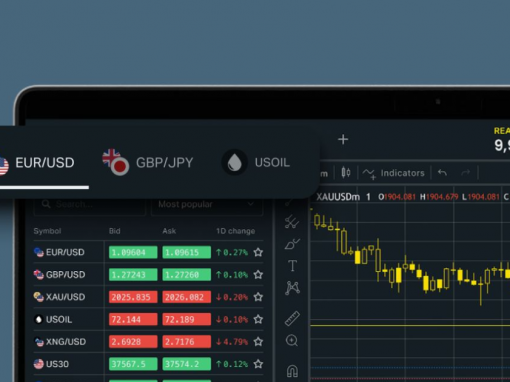The image size is (510, 382).
Task: Open the USOIL tab
Action: click(256, 163)
